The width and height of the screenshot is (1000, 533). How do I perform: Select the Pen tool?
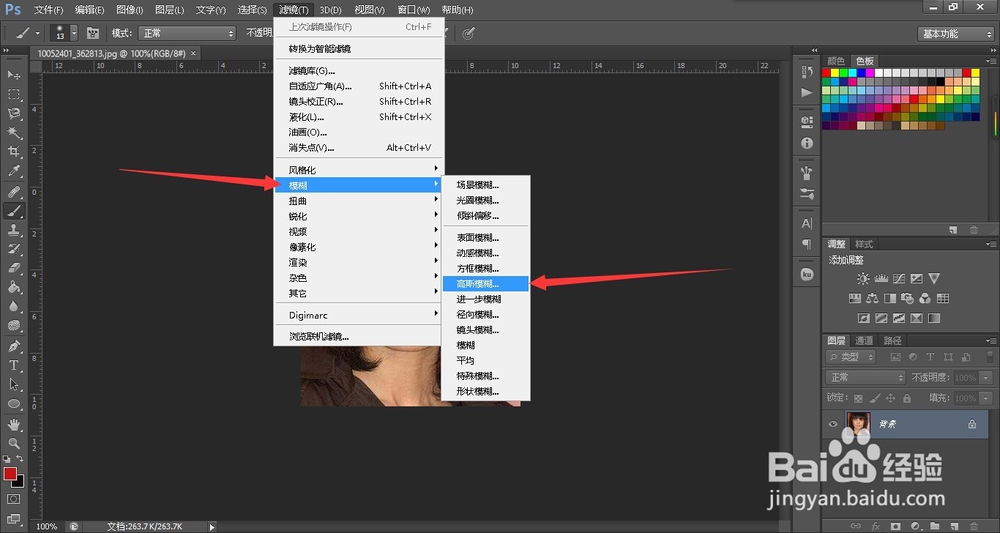13,346
